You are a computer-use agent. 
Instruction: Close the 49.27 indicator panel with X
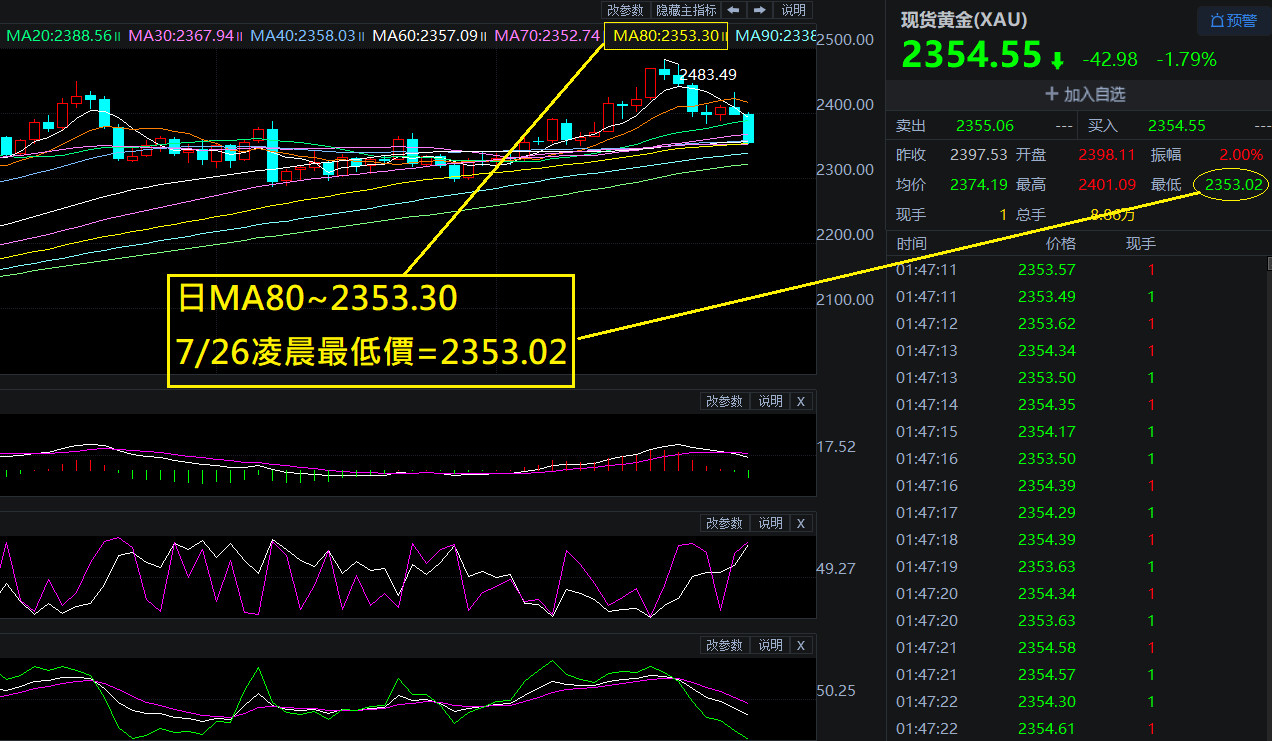click(x=801, y=523)
